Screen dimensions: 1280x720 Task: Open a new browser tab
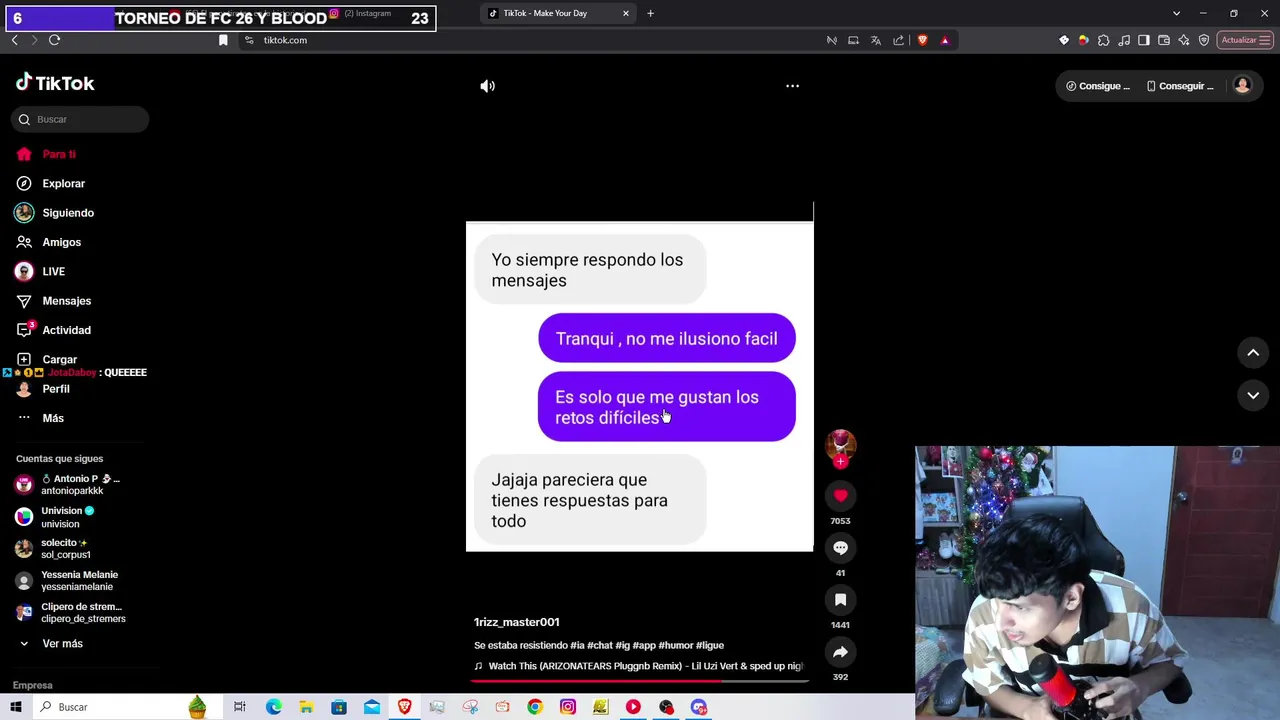pos(650,13)
